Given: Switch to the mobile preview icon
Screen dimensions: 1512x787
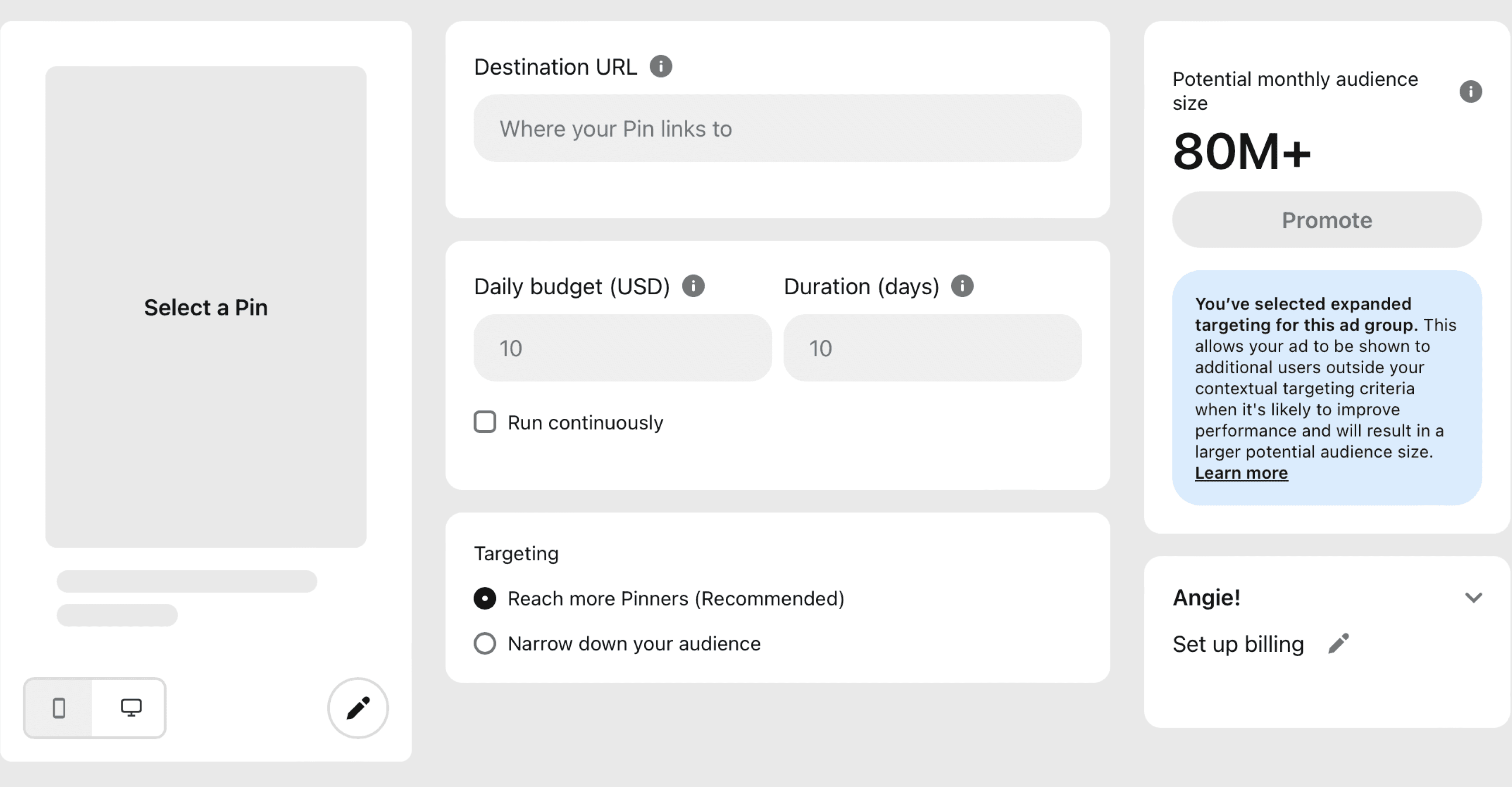Looking at the screenshot, I should pos(59,708).
